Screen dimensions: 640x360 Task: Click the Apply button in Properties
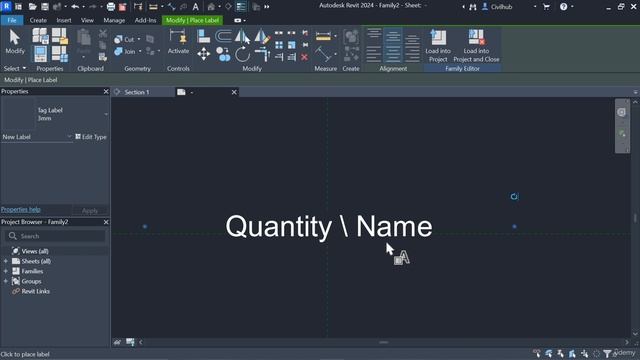point(90,211)
